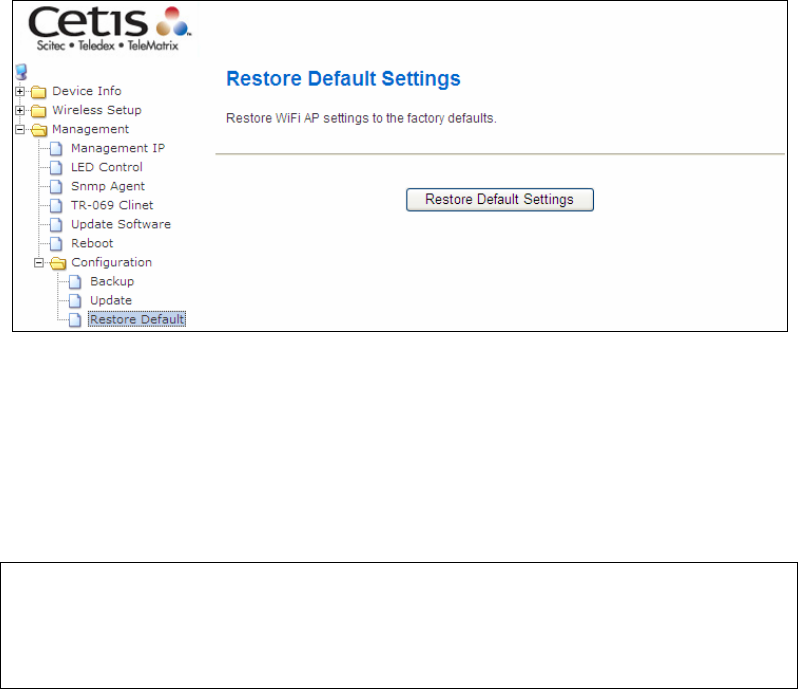Image resolution: width=798 pixels, height=689 pixels.
Task: Open the Backup configuration page
Action: [112, 281]
